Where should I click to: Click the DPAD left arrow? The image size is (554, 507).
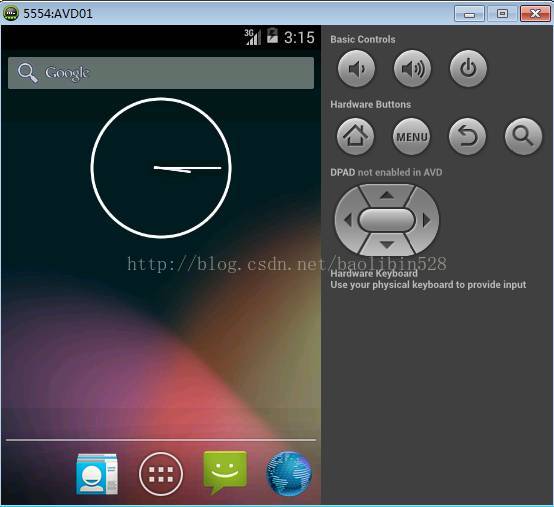[348, 220]
